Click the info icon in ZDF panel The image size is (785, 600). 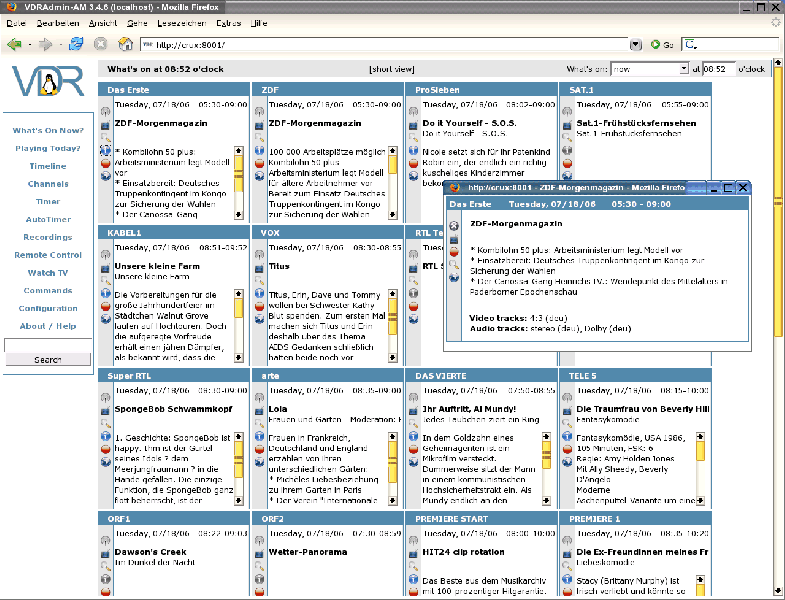259,152
